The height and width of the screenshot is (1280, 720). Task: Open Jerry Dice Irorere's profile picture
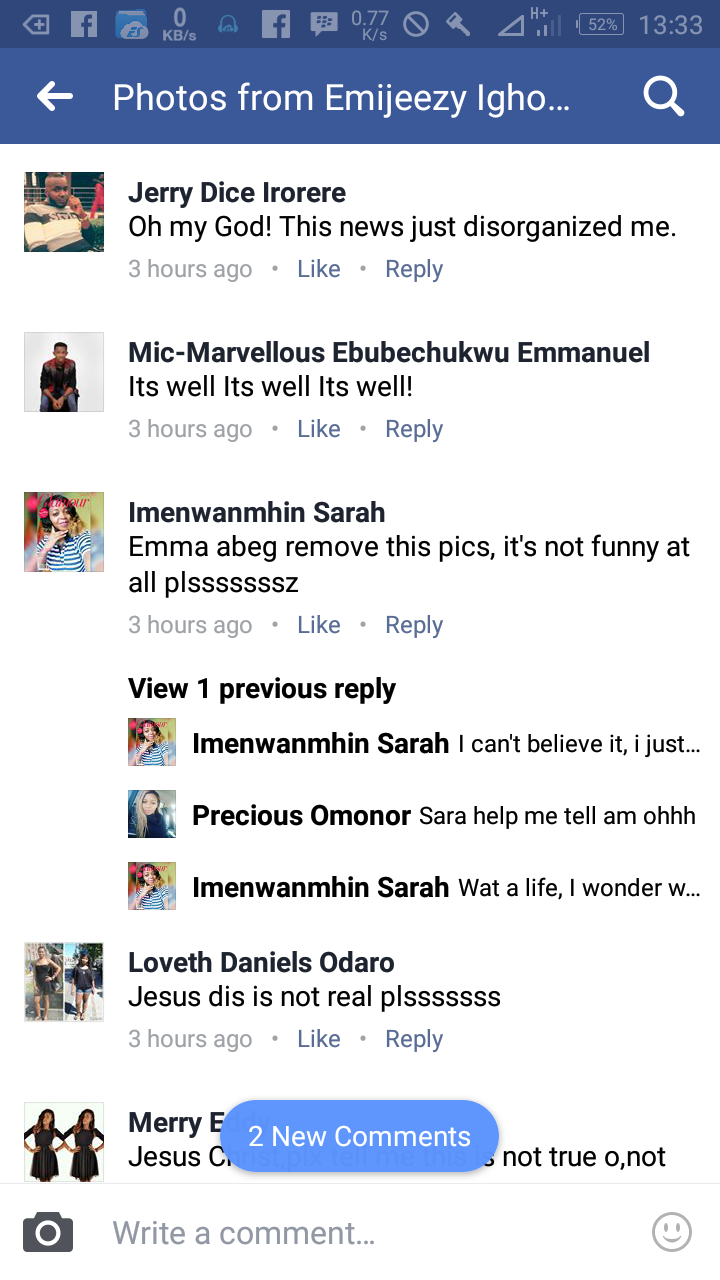[x=64, y=212]
